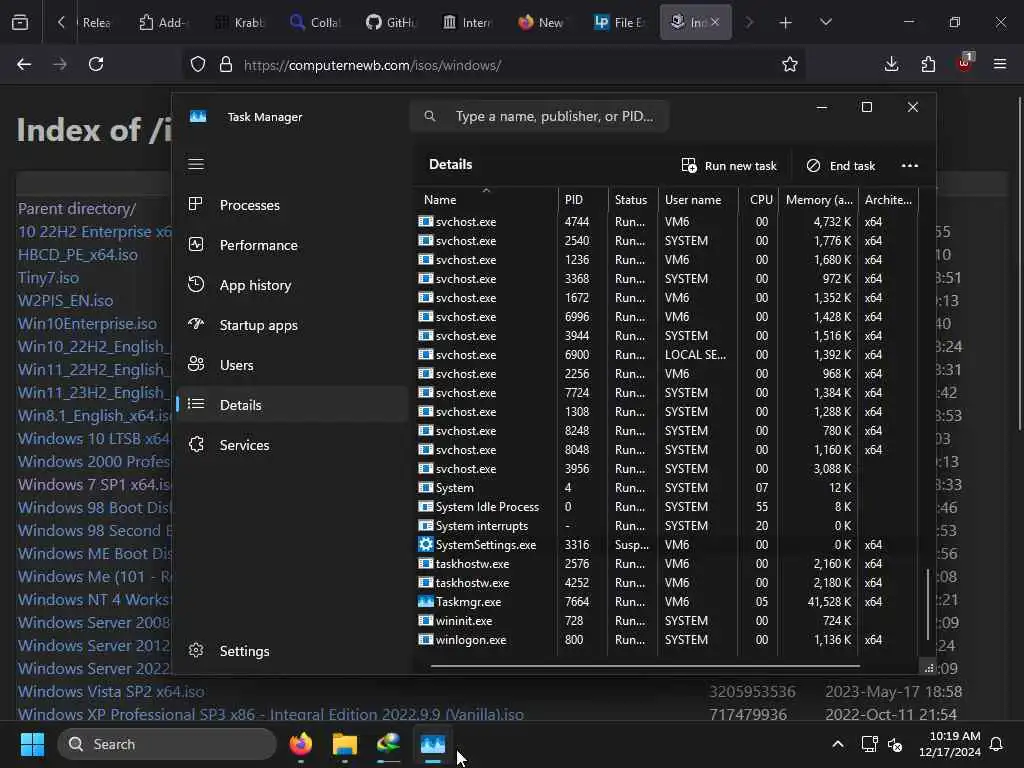Select the Details page

point(292,404)
